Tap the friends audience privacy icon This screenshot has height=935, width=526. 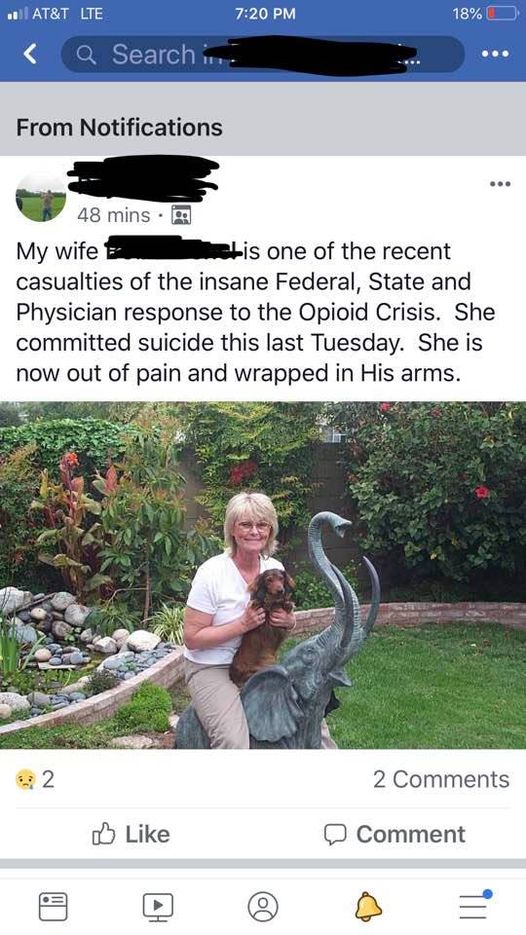pos(181,215)
